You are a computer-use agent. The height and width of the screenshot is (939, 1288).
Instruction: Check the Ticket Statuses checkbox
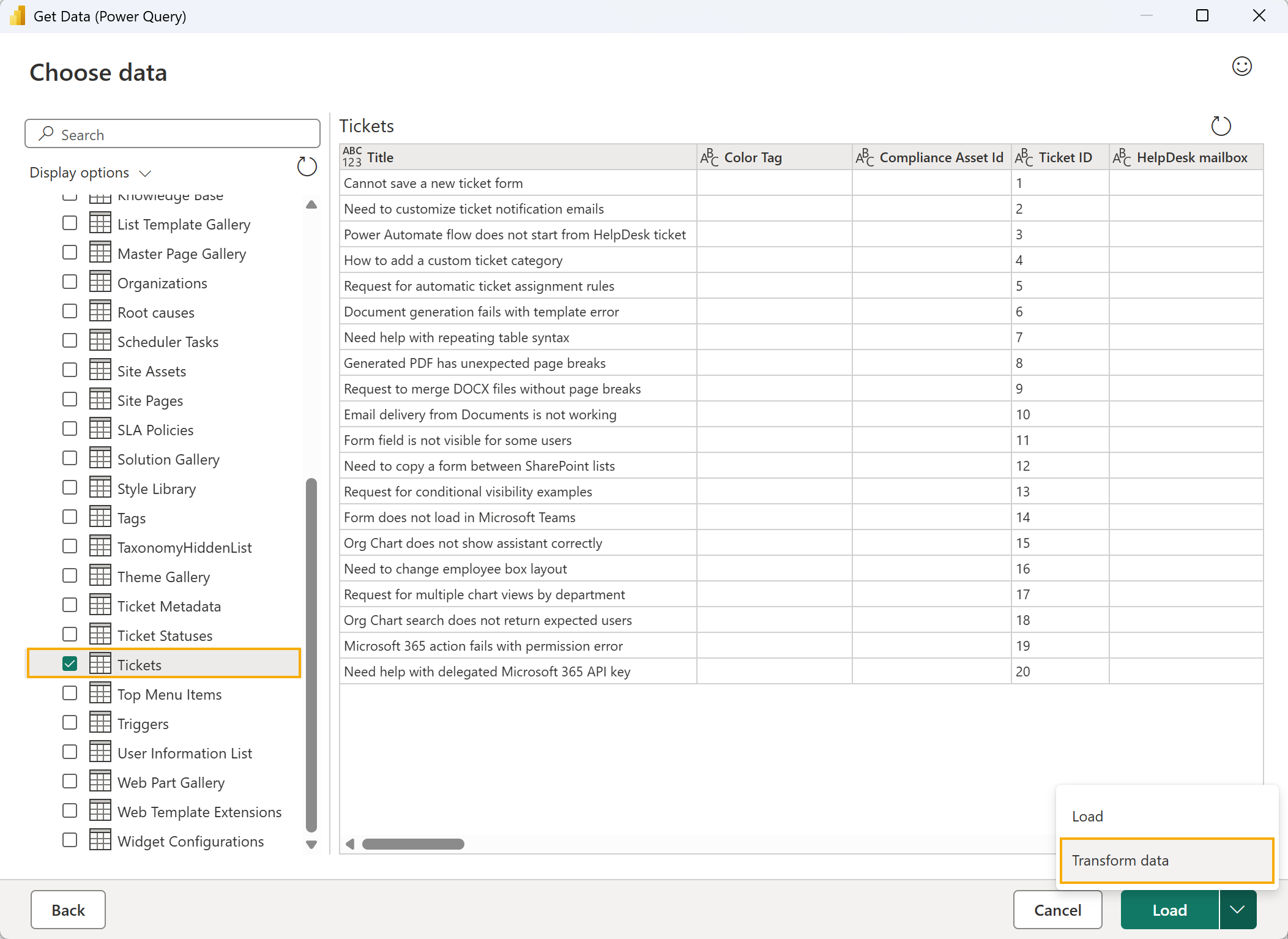click(70, 635)
